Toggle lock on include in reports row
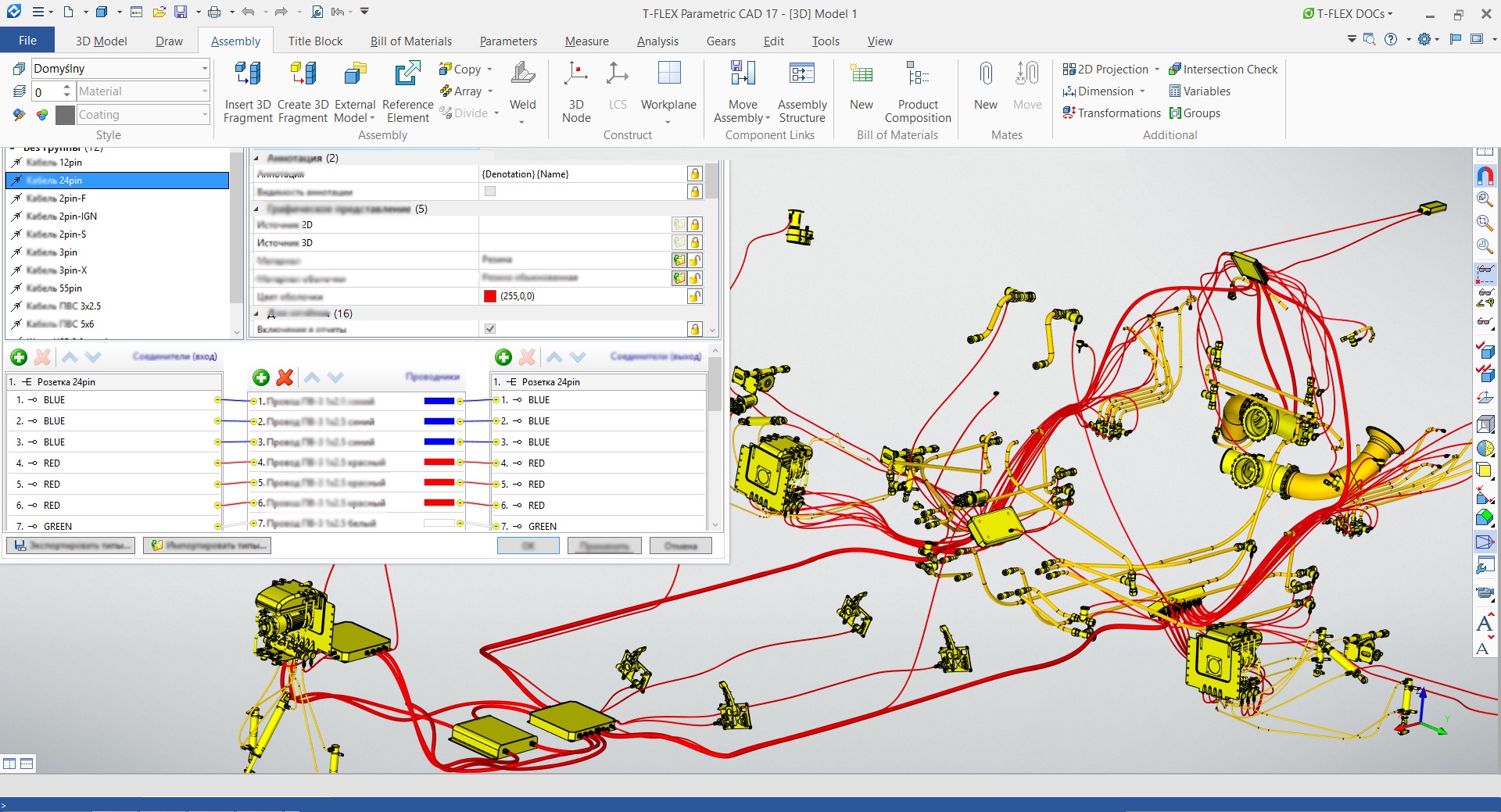Viewport: 1501px width, 812px height. point(694,329)
